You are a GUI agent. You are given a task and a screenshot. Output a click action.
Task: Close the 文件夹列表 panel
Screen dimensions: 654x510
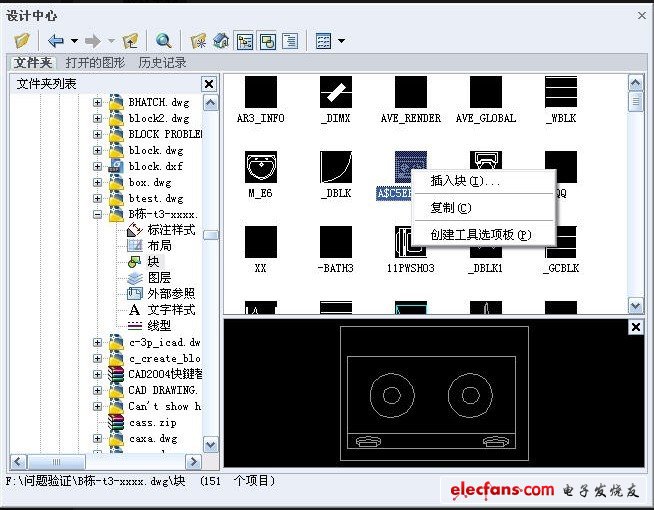pyautogui.click(x=208, y=84)
